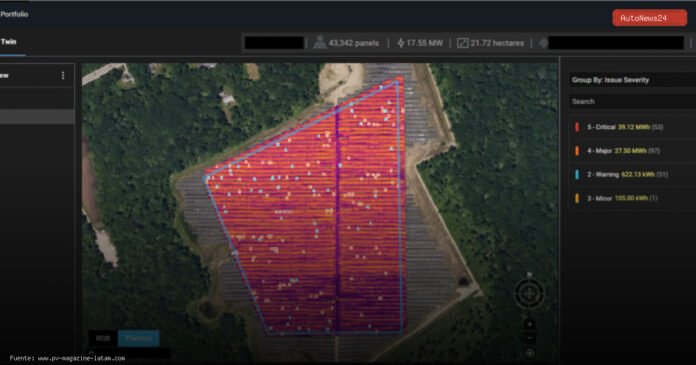Image resolution: width=696 pixels, height=365 pixels.
Task: Click the recenter icon below zoom controls
Action: pos(529,353)
